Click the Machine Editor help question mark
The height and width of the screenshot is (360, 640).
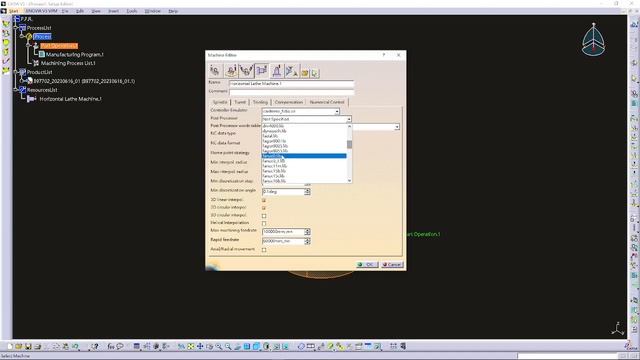click(x=384, y=55)
